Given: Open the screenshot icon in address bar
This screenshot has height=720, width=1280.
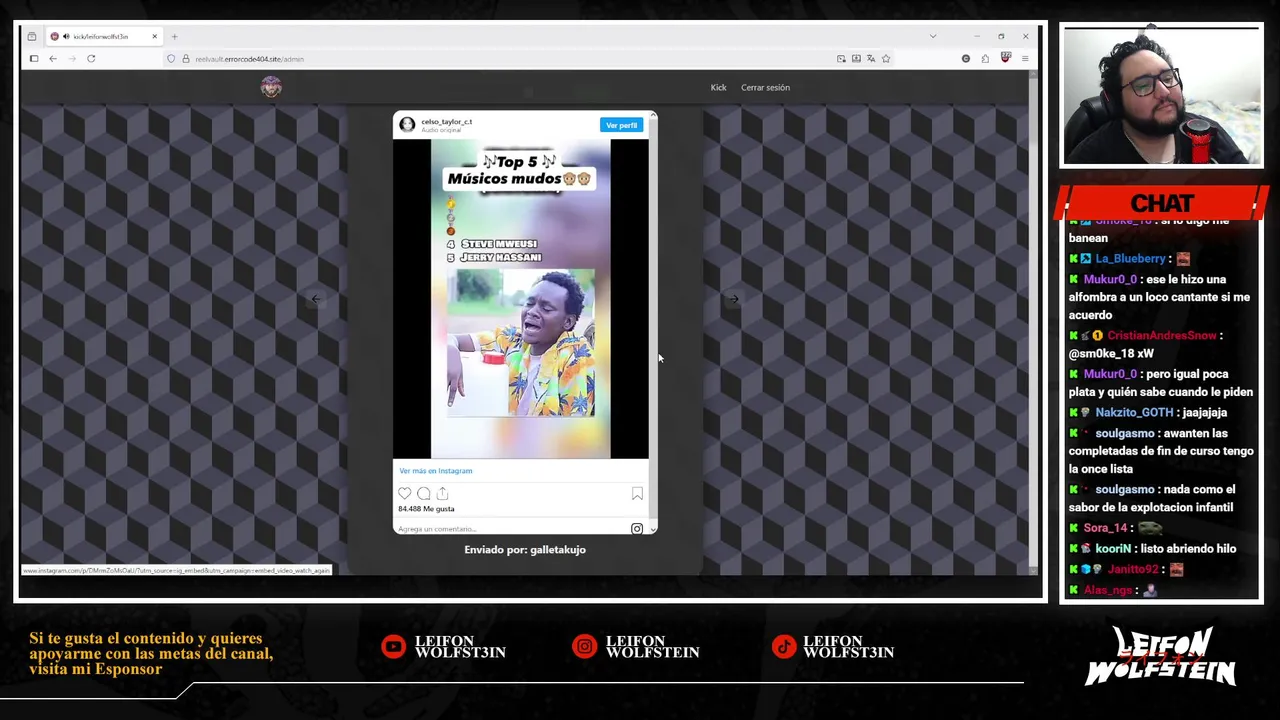Looking at the screenshot, I should tap(856, 59).
